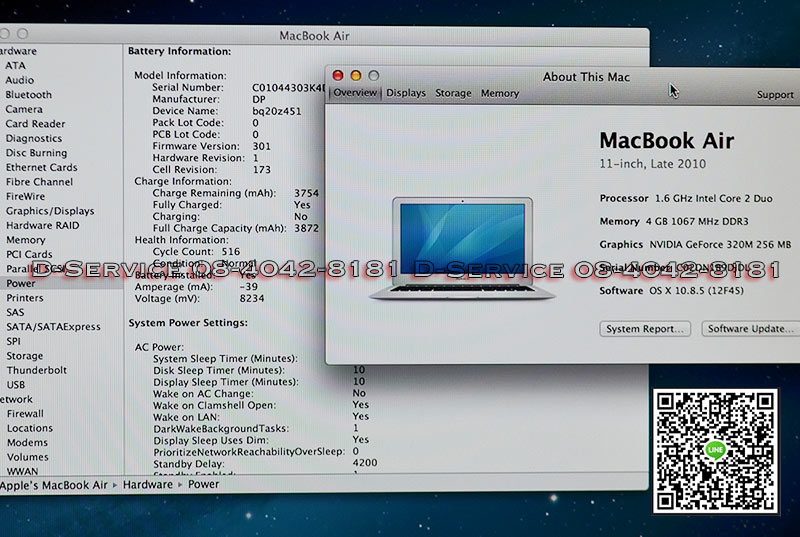Select Hardware RAID in the sidebar
The image size is (800, 537).
coord(42,225)
